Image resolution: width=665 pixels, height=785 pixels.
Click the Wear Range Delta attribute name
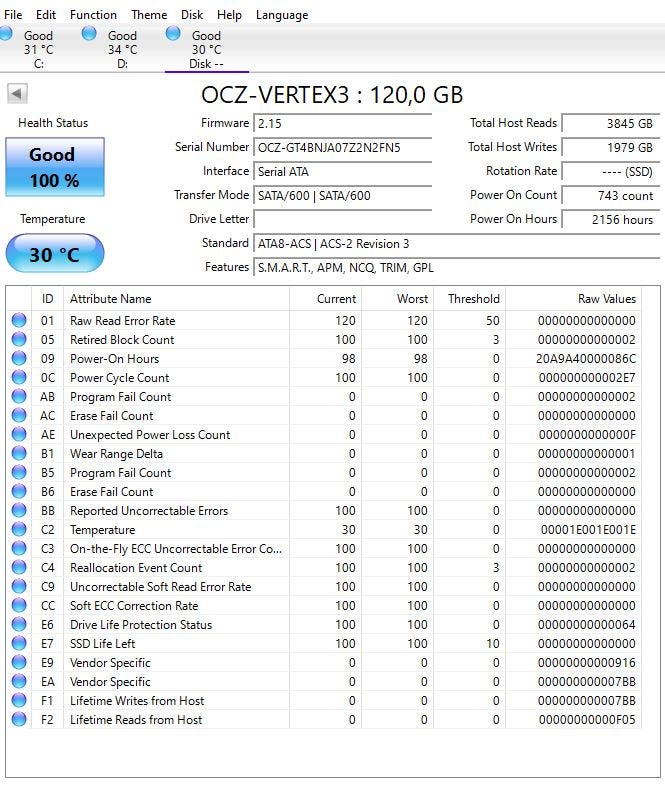tap(116, 454)
